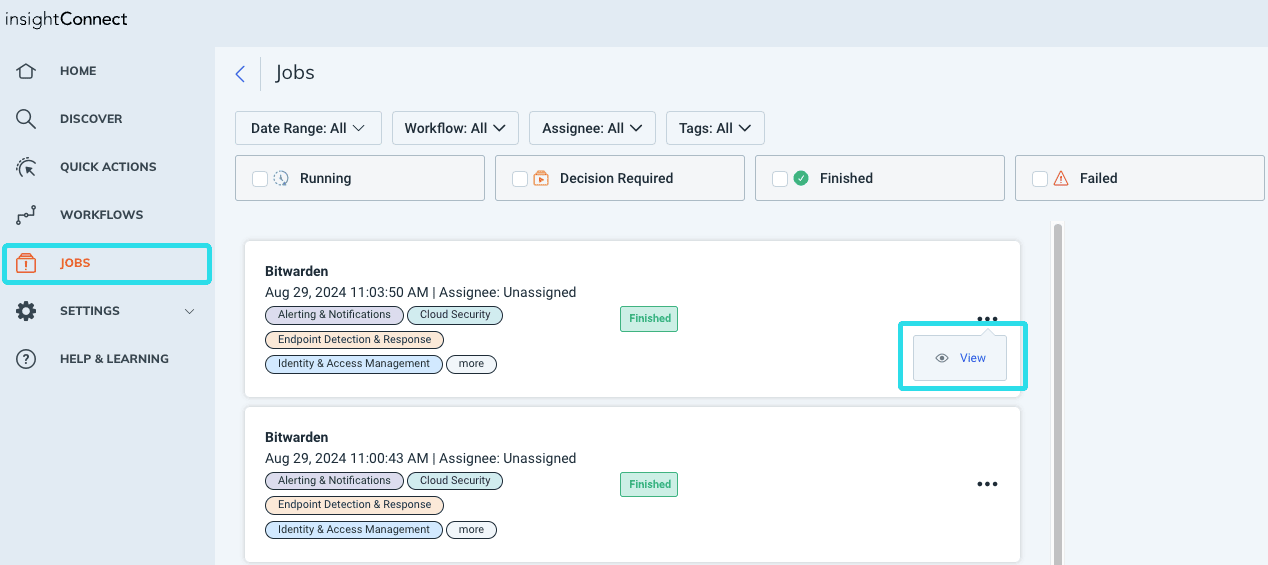Click the Discover magnifier icon

pos(26,119)
